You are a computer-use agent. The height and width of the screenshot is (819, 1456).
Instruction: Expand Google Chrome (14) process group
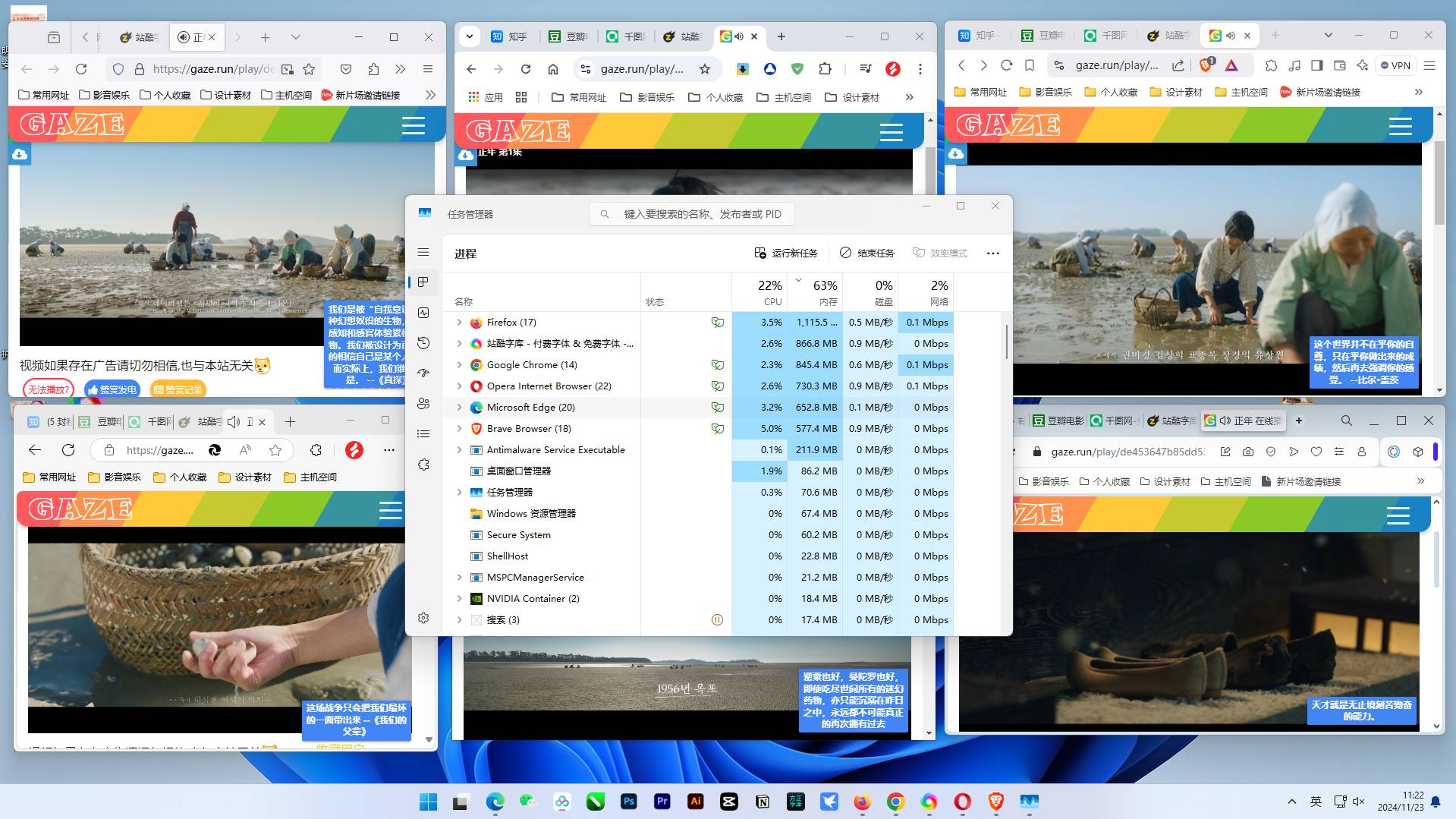[459, 365]
